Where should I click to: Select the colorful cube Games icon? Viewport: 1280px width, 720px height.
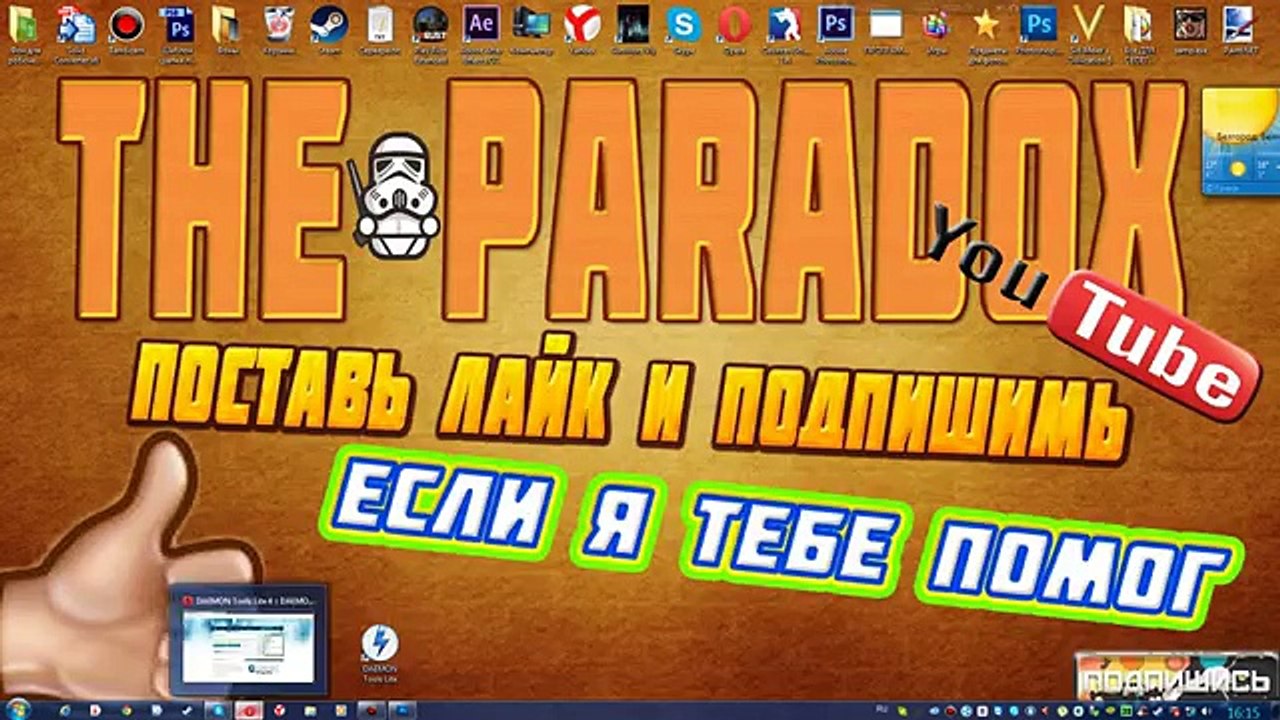pos(936,28)
